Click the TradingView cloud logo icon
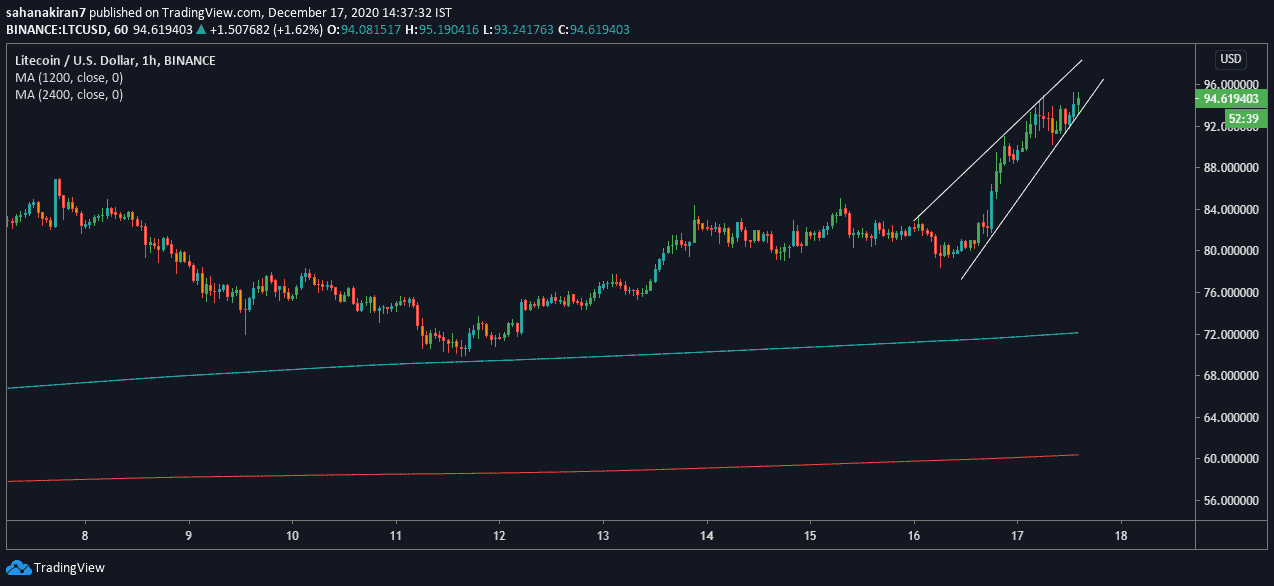 point(18,568)
